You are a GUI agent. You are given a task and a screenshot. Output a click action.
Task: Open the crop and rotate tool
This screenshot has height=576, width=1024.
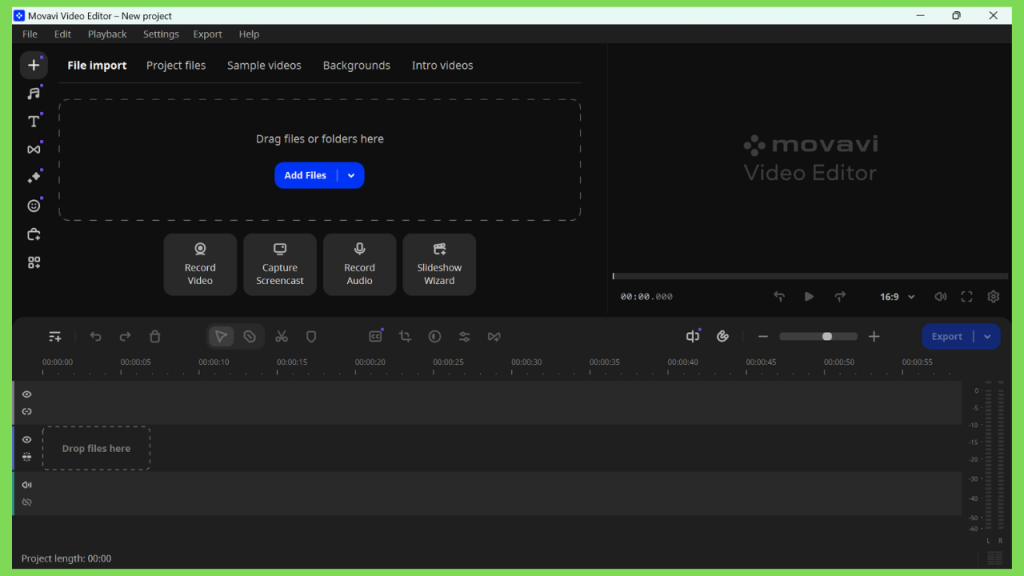[405, 337]
